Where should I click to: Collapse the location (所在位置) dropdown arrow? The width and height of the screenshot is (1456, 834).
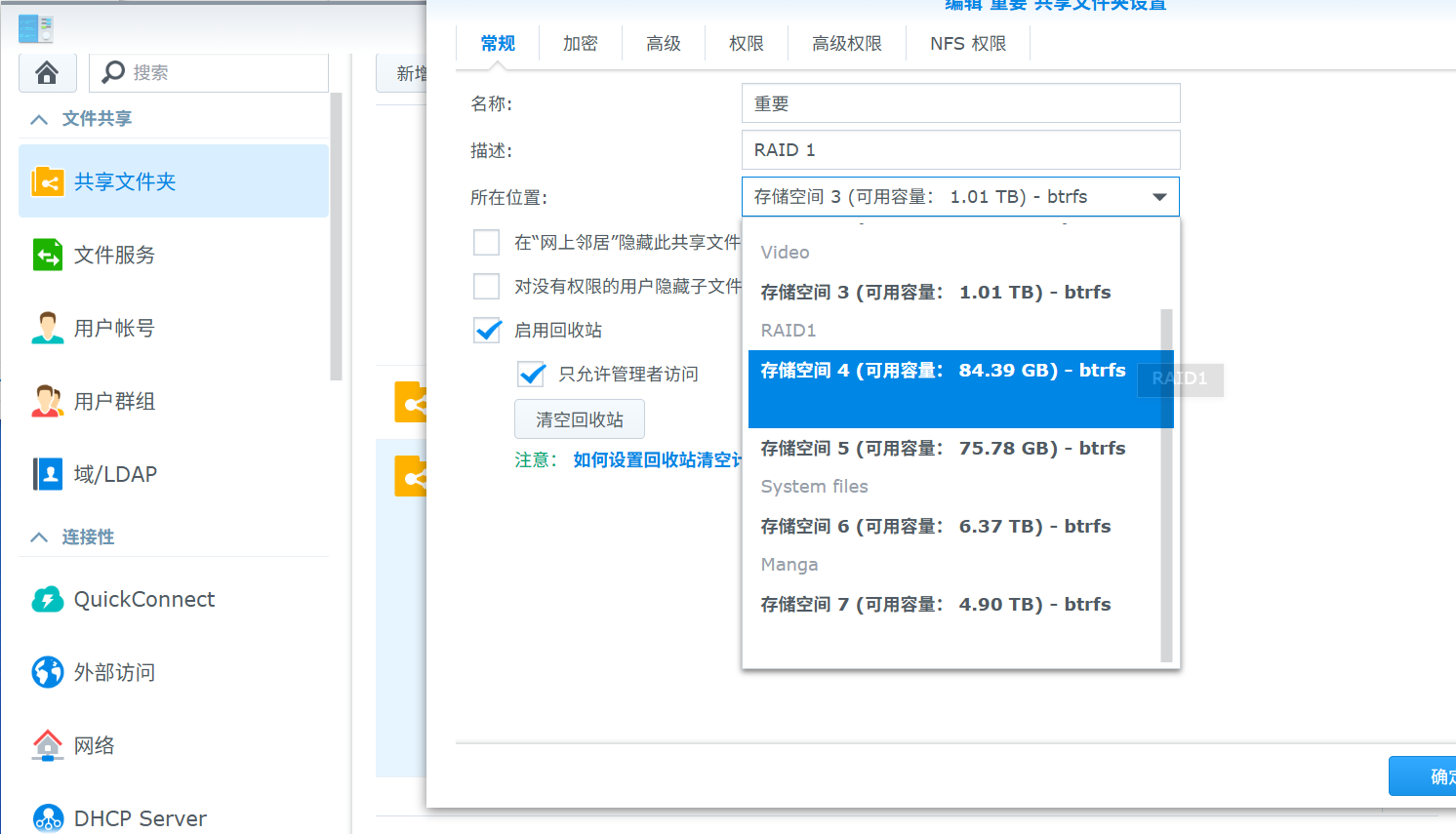(x=1159, y=197)
